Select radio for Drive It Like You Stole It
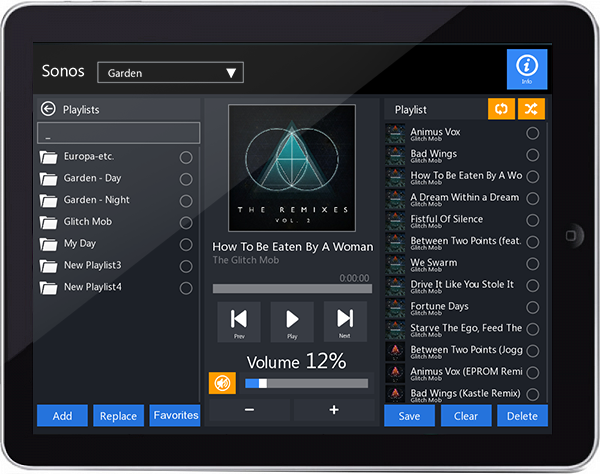 [532, 285]
